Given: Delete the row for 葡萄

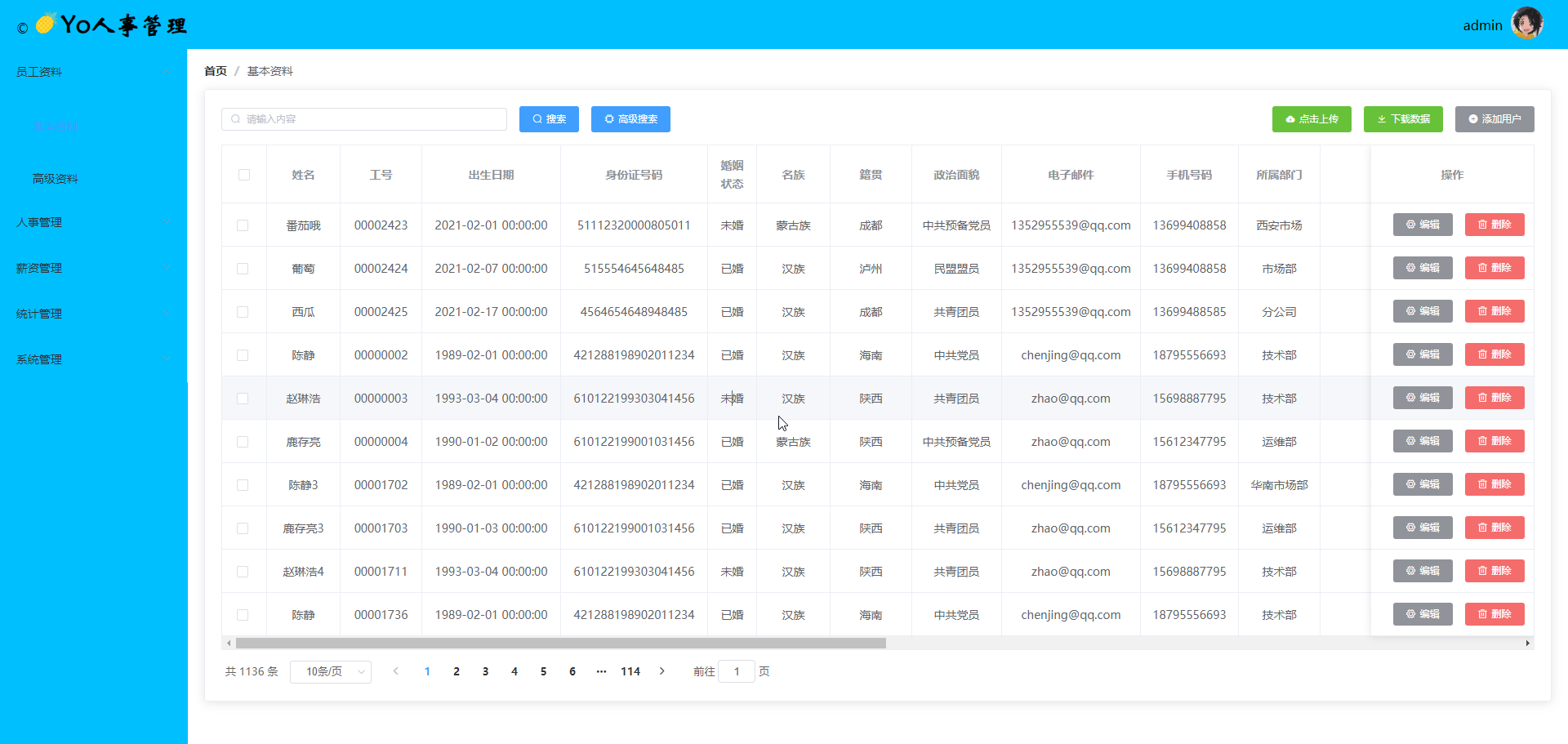Looking at the screenshot, I should [x=1494, y=268].
